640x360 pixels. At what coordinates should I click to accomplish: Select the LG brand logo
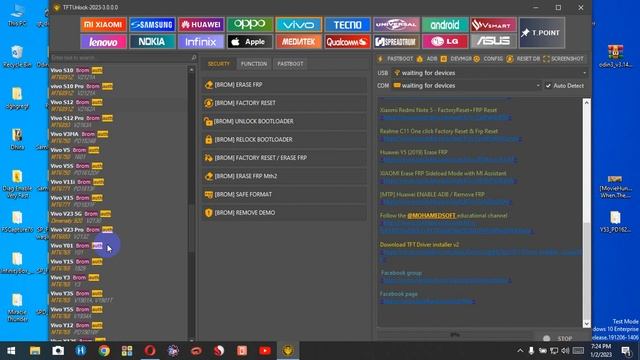point(445,42)
